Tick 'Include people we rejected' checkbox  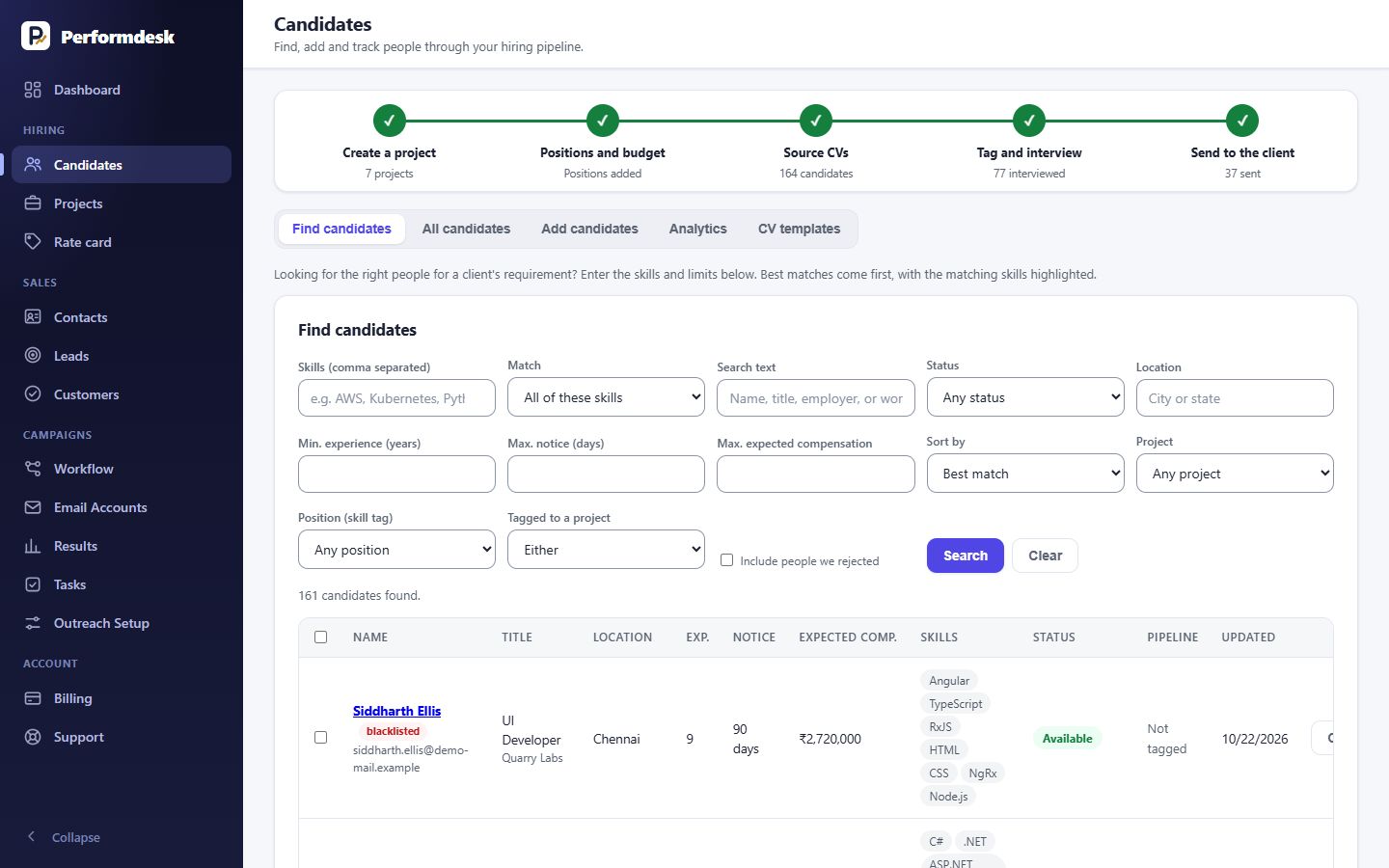click(x=727, y=560)
